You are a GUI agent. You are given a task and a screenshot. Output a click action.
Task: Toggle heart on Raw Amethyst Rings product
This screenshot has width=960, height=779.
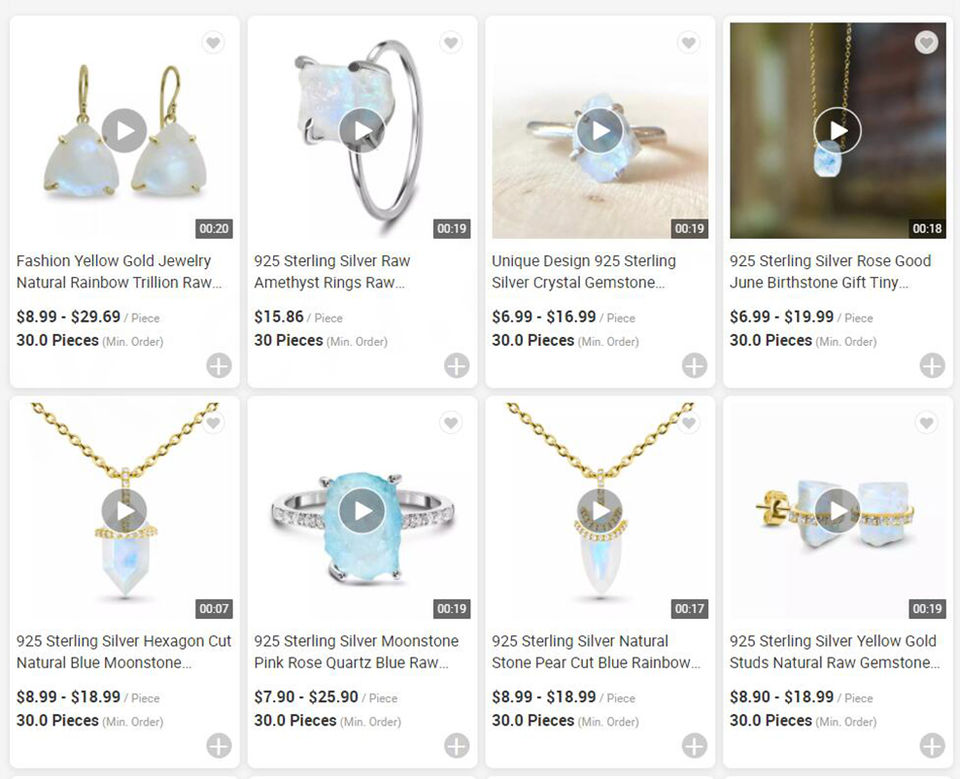click(451, 43)
